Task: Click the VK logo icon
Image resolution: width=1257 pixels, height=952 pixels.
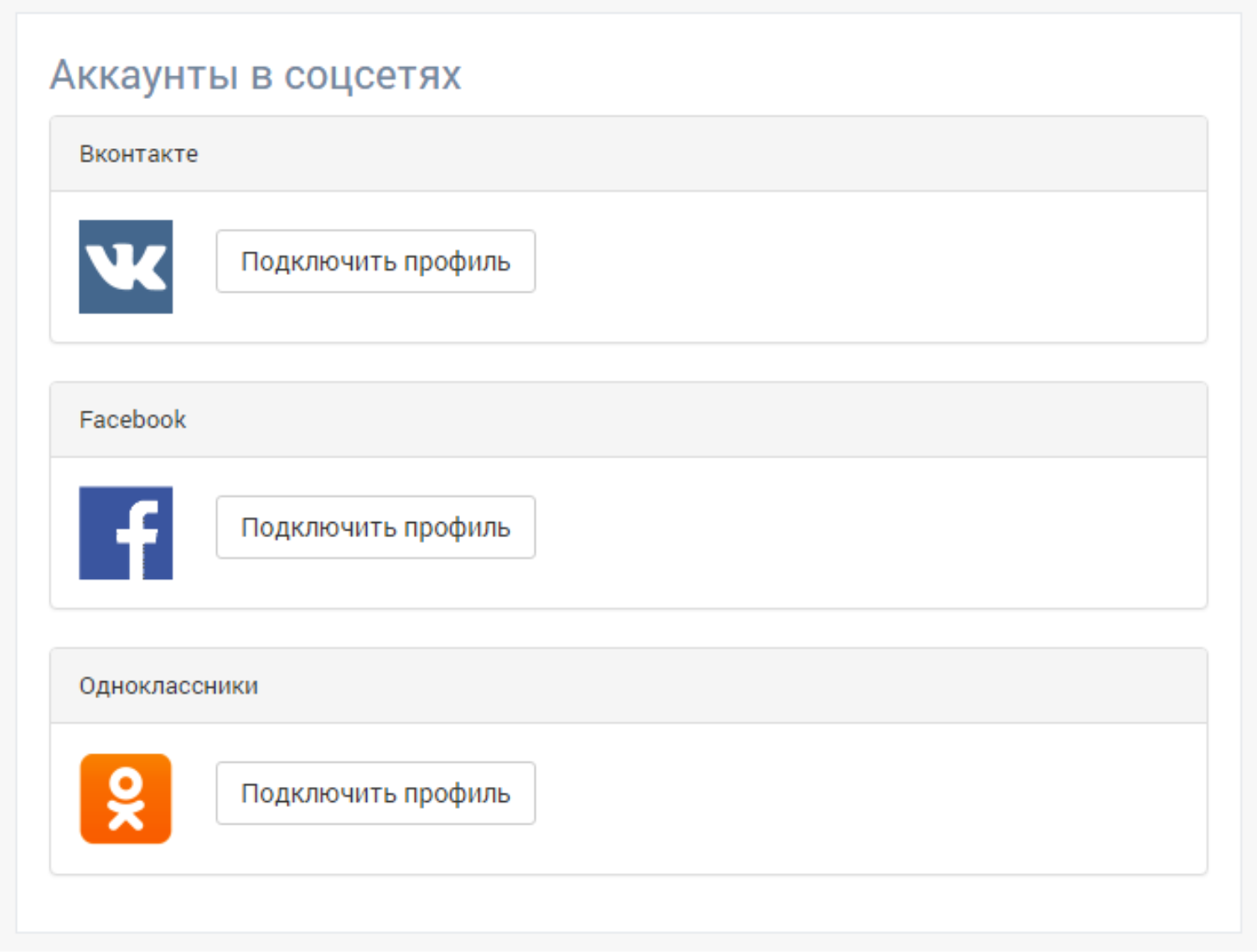Action: click(126, 266)
